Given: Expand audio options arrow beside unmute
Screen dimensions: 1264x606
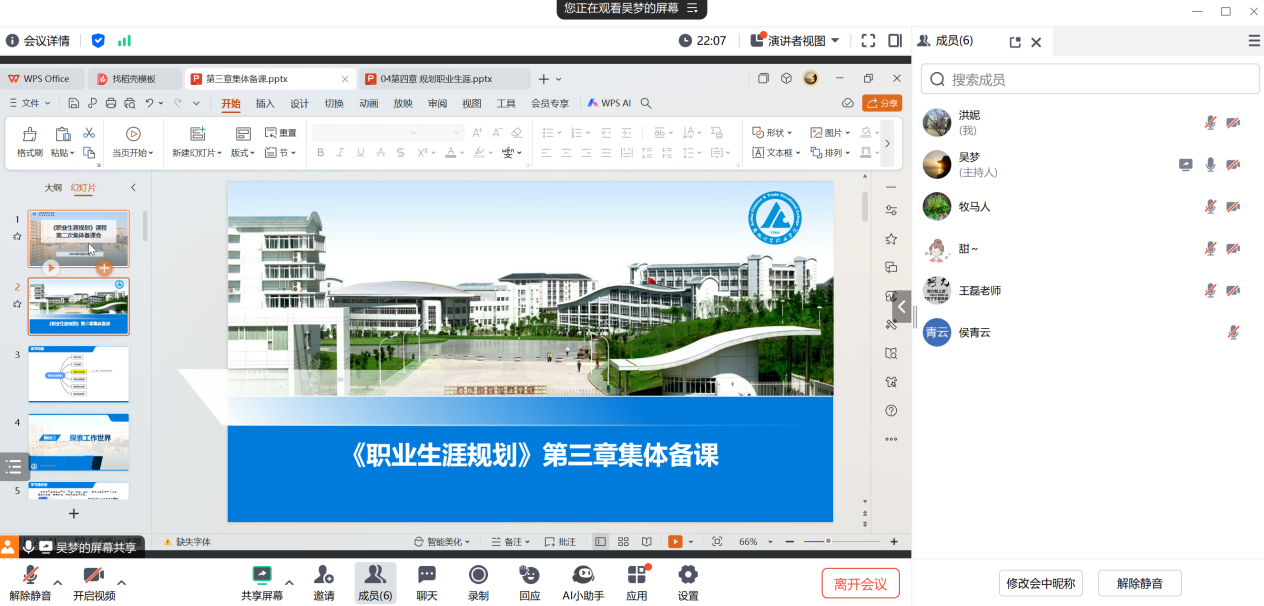Looking at the screenshot, I should pos(58,582).
